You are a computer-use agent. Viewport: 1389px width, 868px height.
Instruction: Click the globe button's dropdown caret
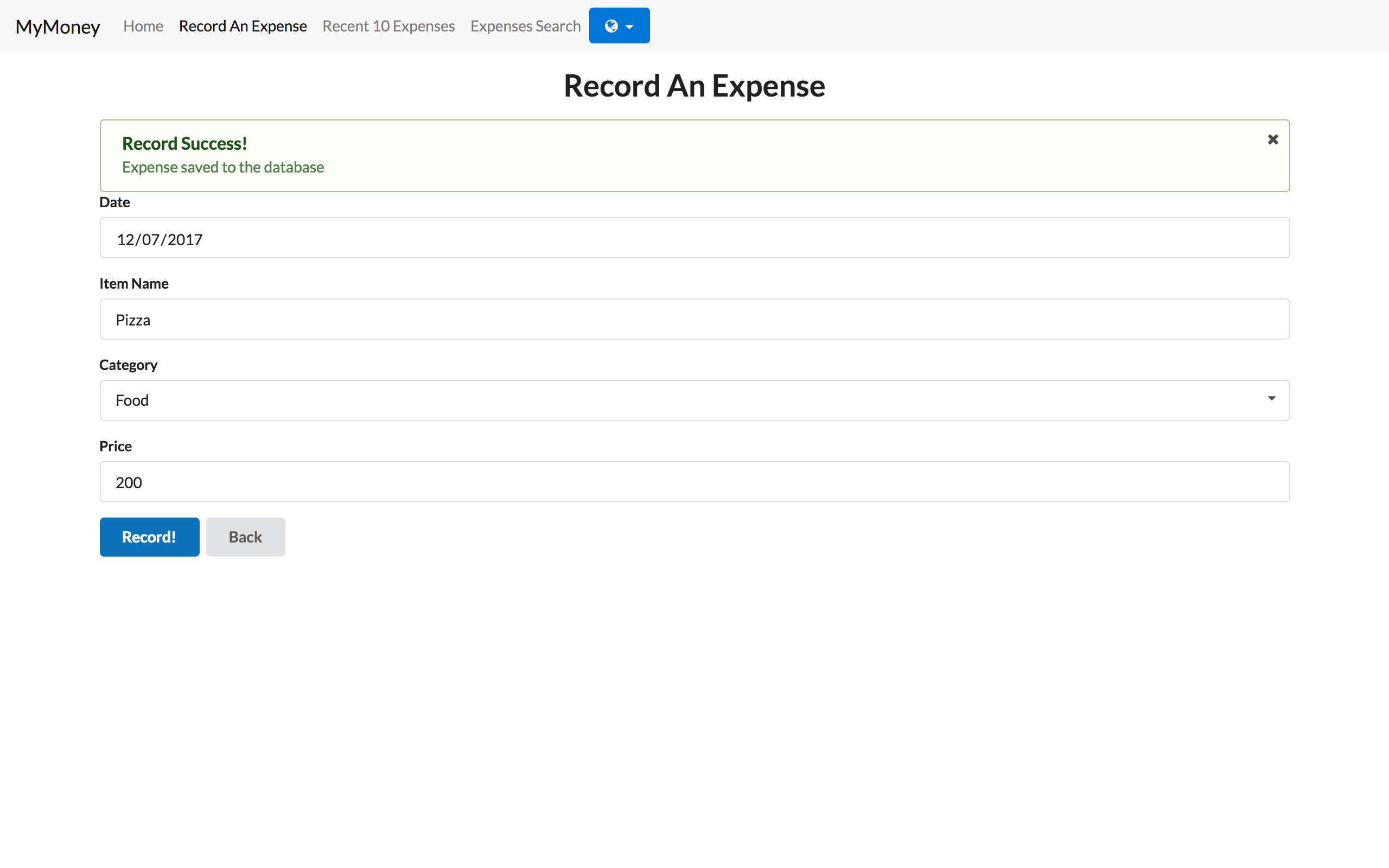click(629, 25)
